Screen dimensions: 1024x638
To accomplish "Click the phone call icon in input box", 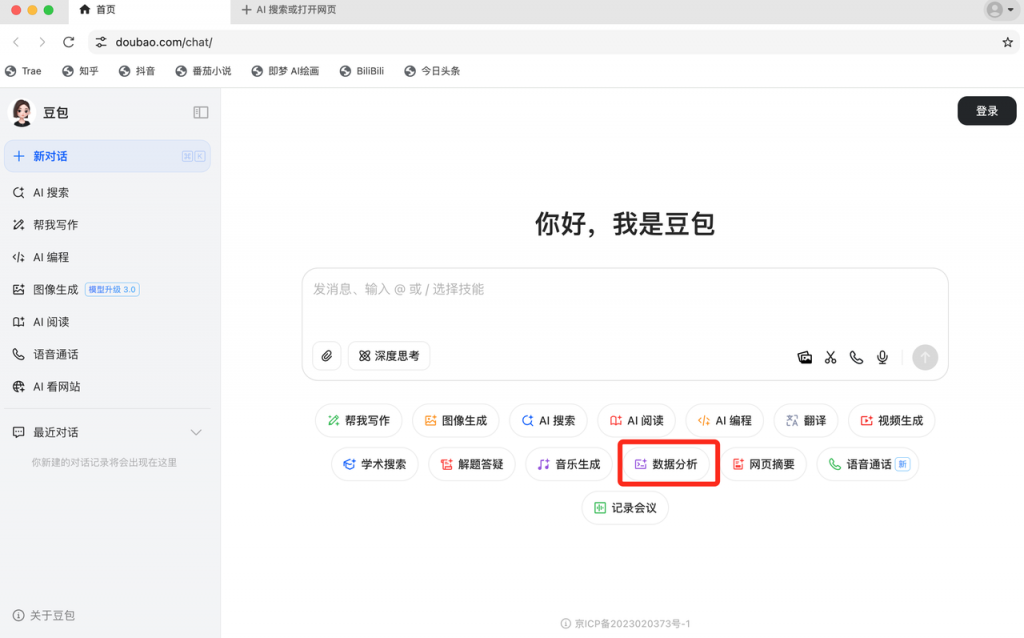I will click(x=856, y=357).
